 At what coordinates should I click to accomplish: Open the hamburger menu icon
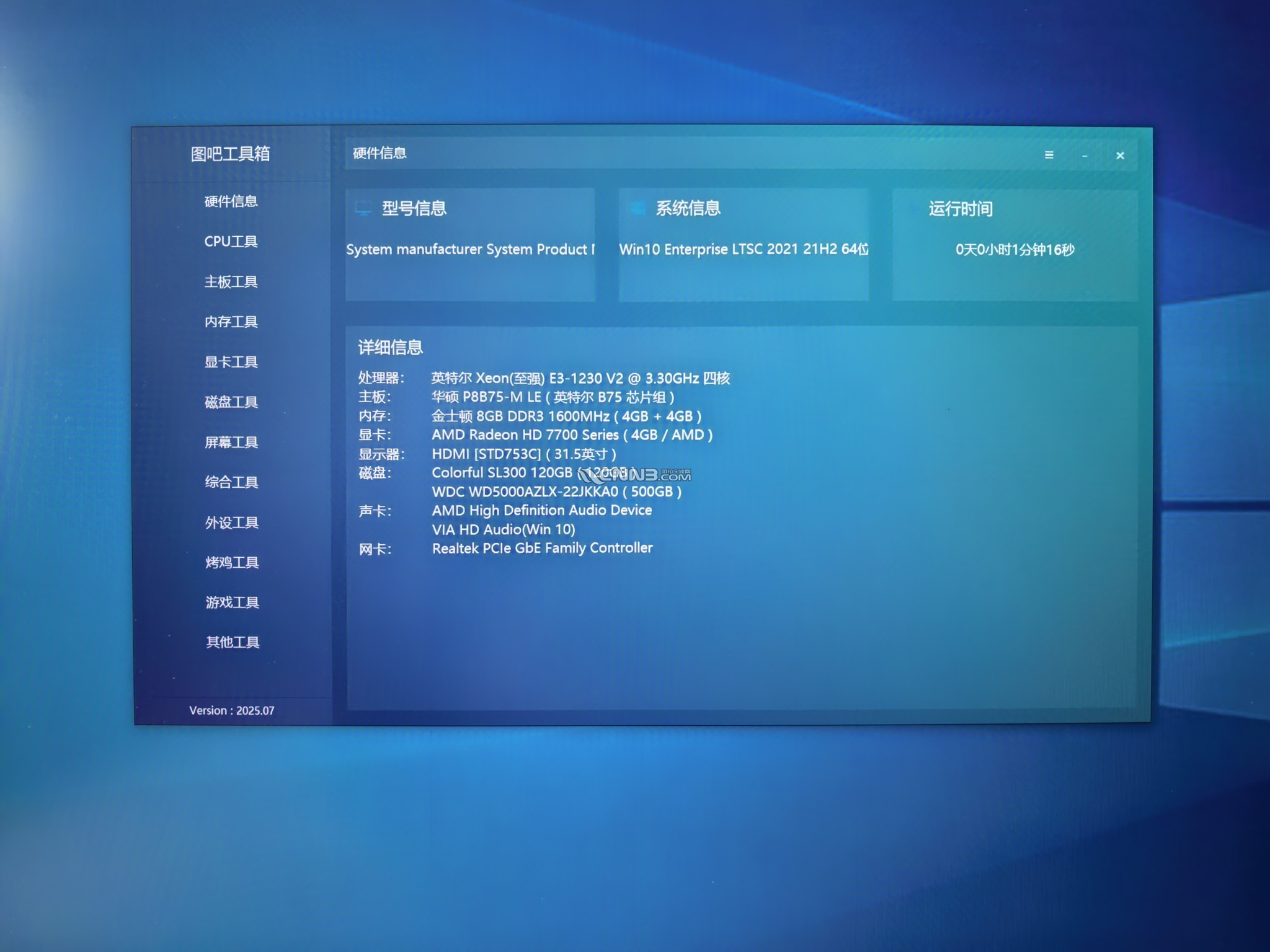[1049, 155]
